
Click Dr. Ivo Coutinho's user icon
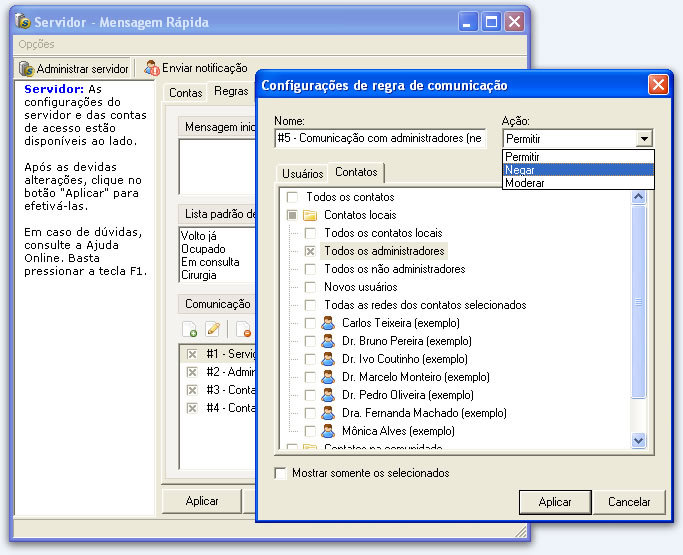[x=328, y=359]
